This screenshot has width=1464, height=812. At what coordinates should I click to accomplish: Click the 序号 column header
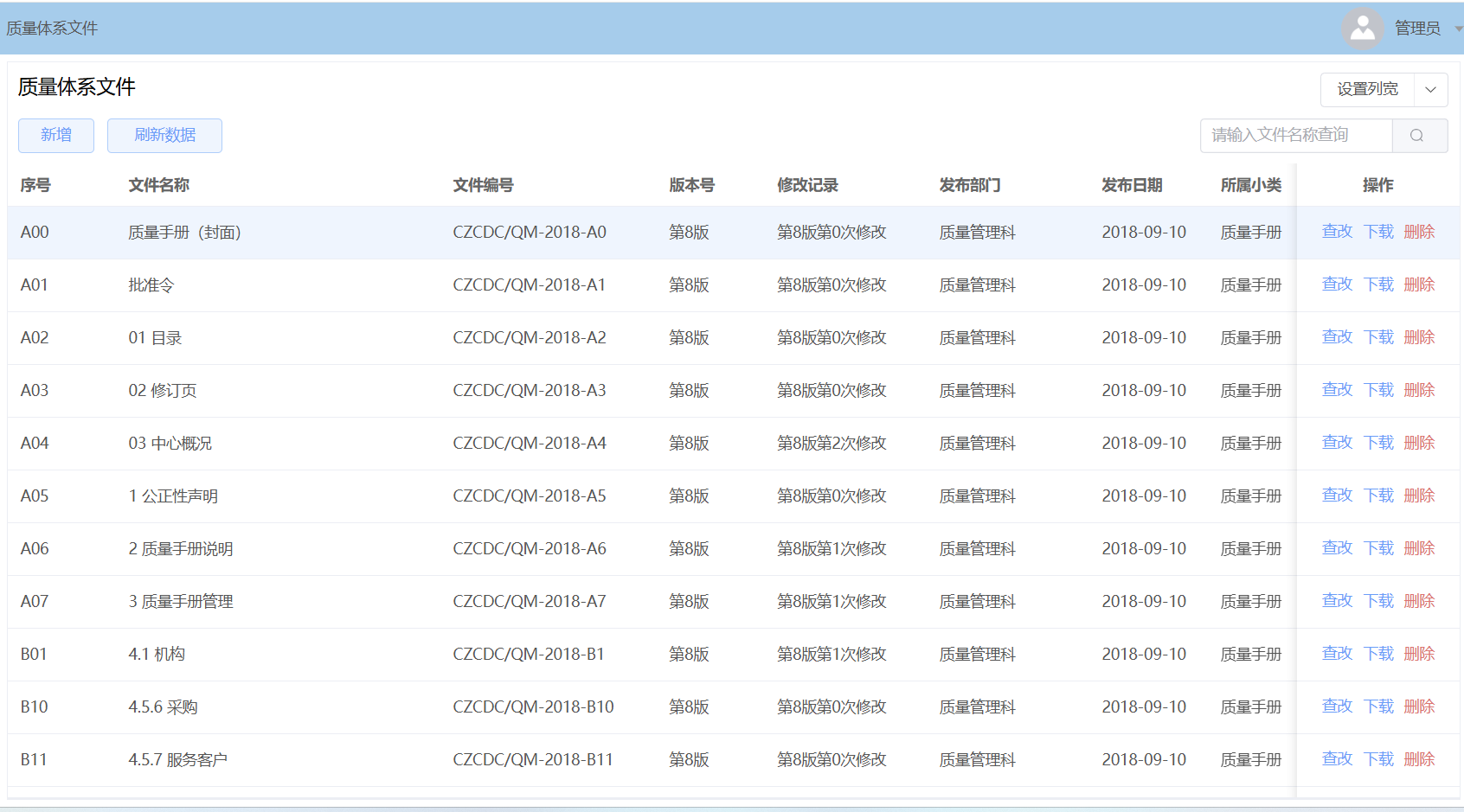pos(35,185)
